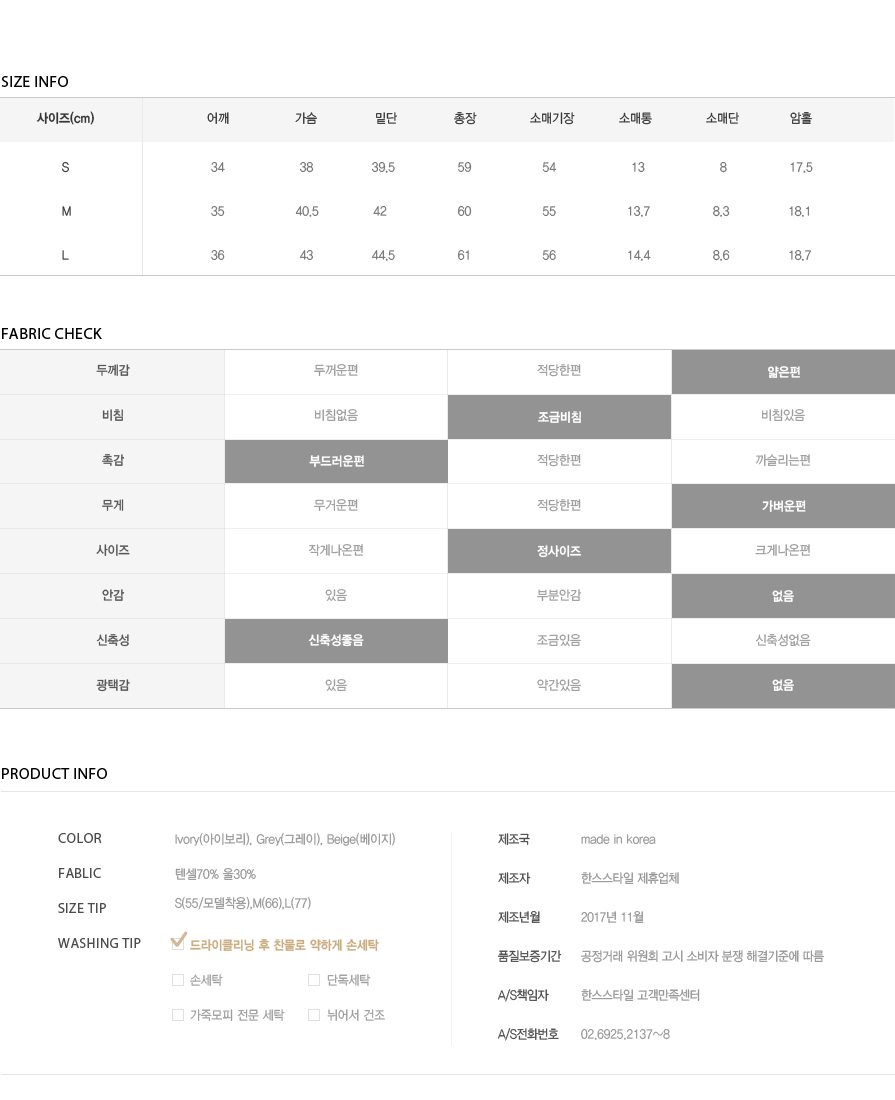Screen dimensions: 895x1100
Task: Click the 공정거래 위원회 고시 warranty text
Action: tap(702, 956)
